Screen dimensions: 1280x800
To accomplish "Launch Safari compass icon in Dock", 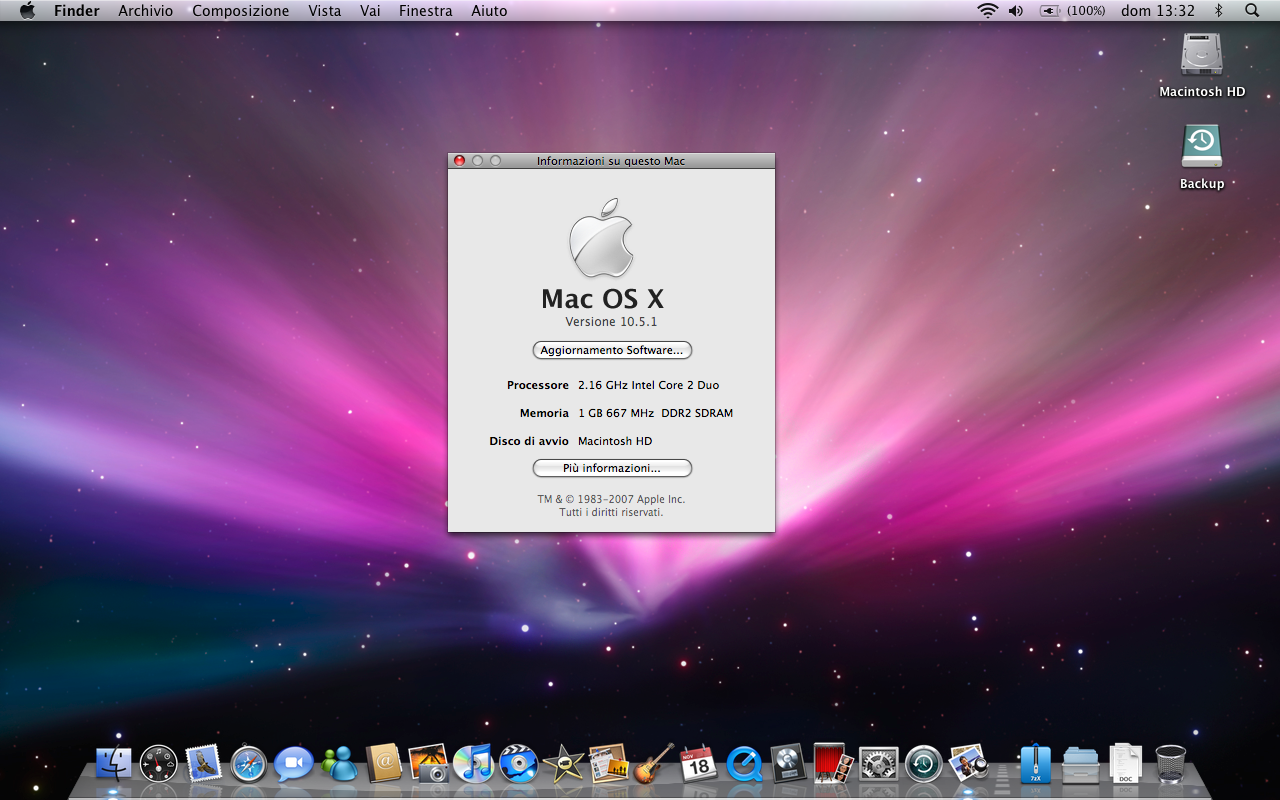I will [x=249, y=764].
